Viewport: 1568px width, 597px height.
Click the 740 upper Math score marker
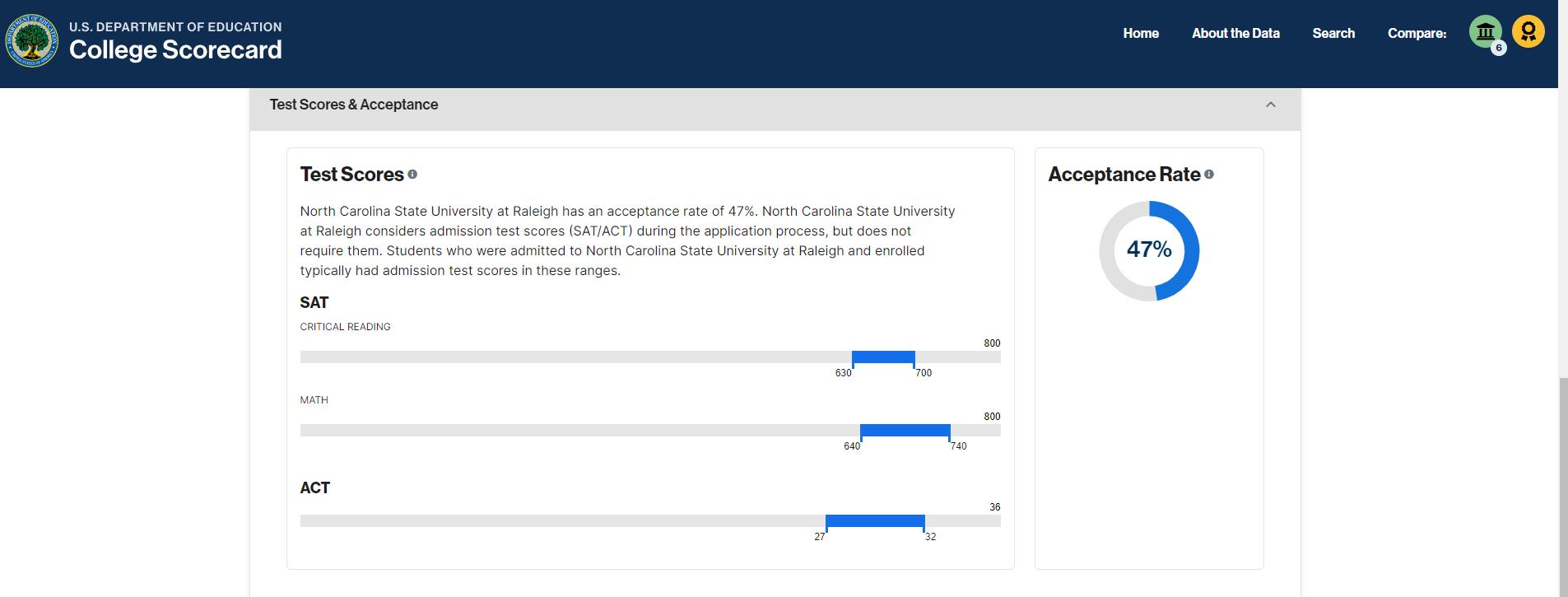(958, 446)
